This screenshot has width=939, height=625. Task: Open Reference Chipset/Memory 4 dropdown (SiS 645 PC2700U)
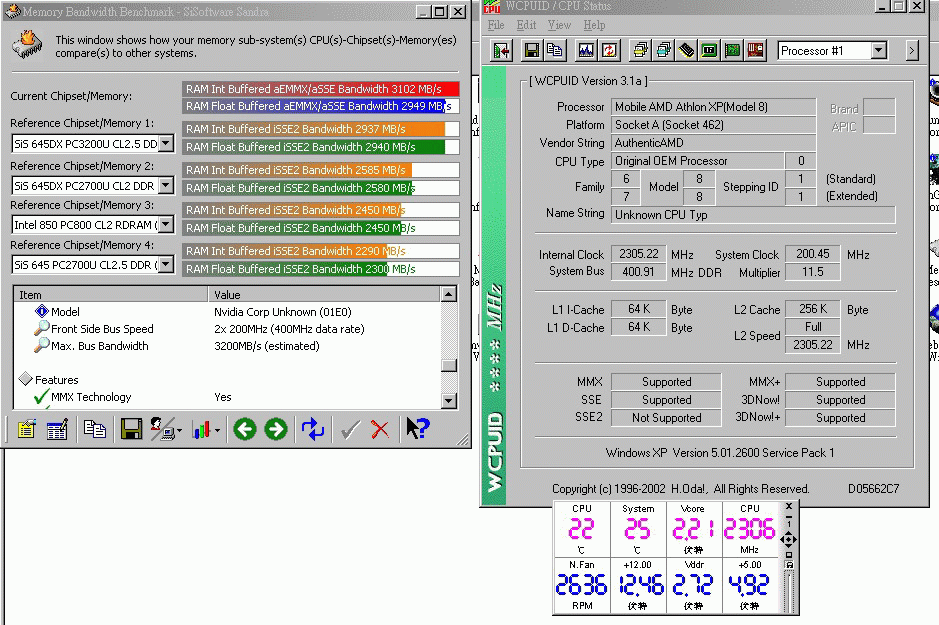click(x=166, y=265)
